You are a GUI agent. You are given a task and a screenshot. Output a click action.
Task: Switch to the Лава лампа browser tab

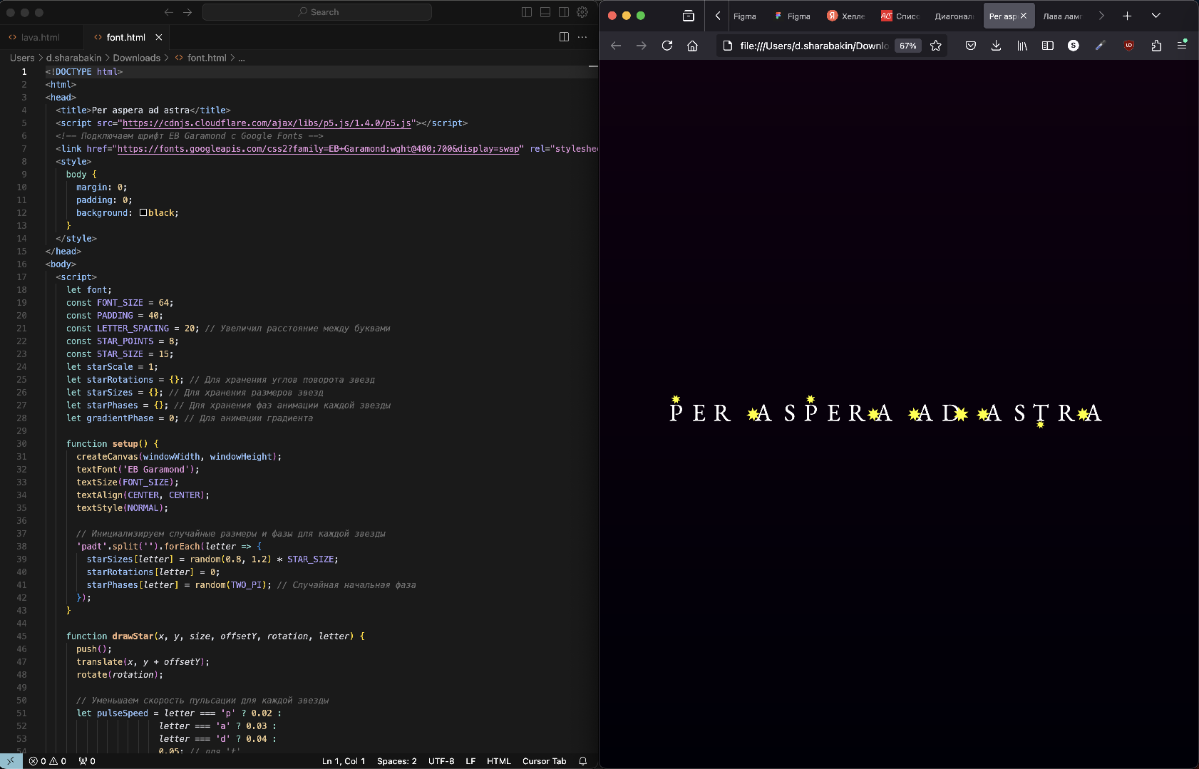pyautogui.click(x=1062, y=16)
